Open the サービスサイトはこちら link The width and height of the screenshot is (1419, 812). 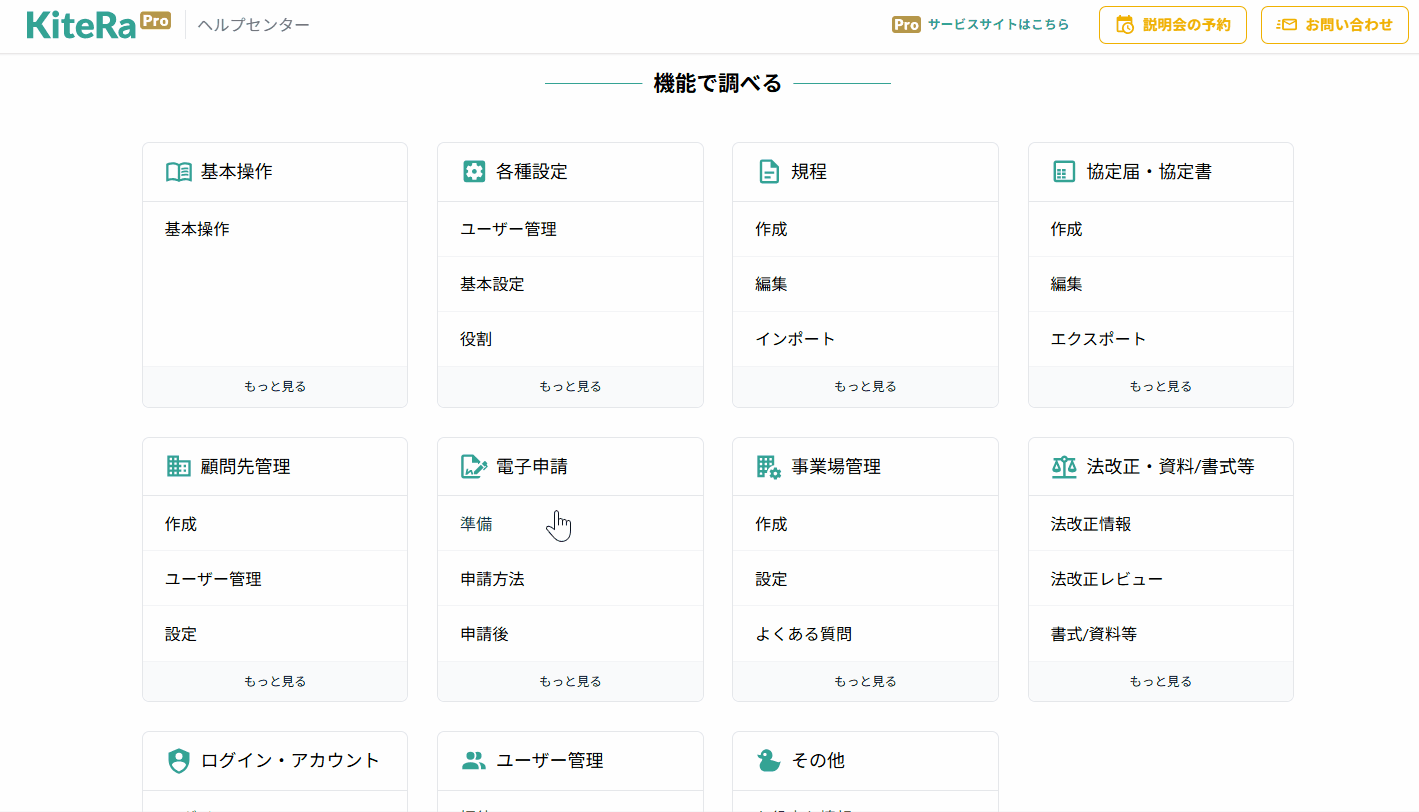tap(998, 25)
